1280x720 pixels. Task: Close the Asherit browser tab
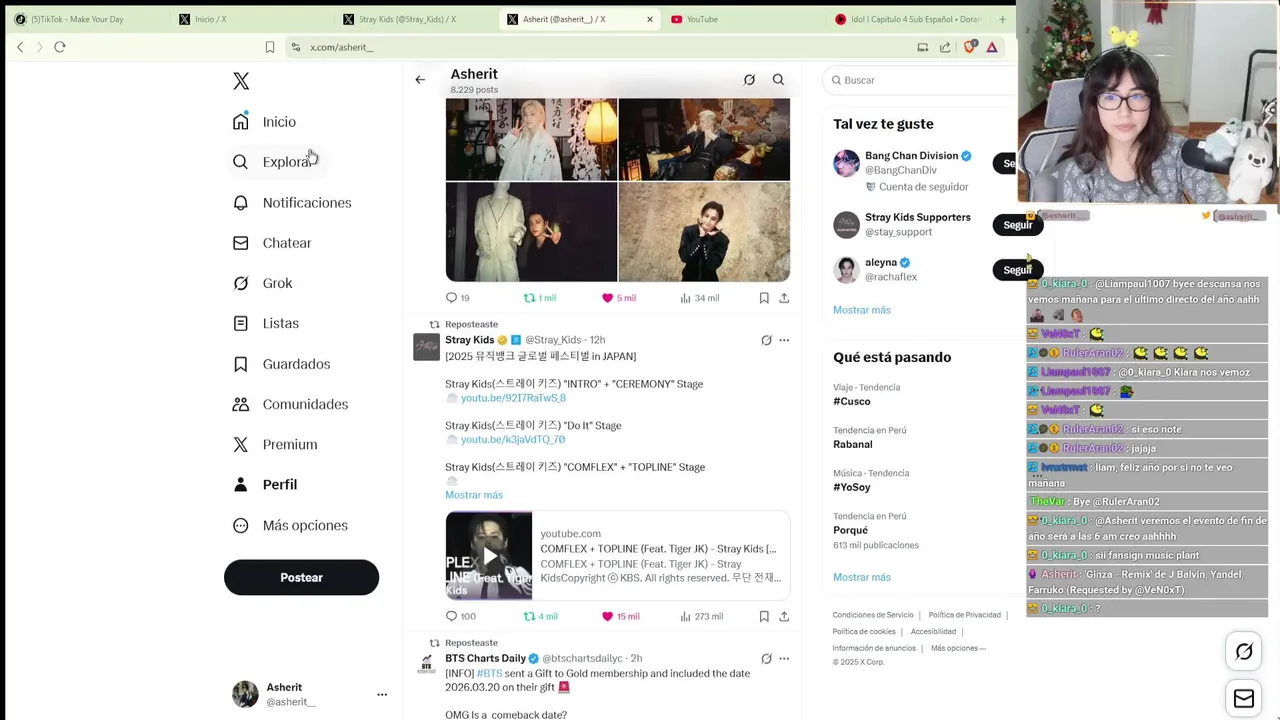[x=650, y=19]
